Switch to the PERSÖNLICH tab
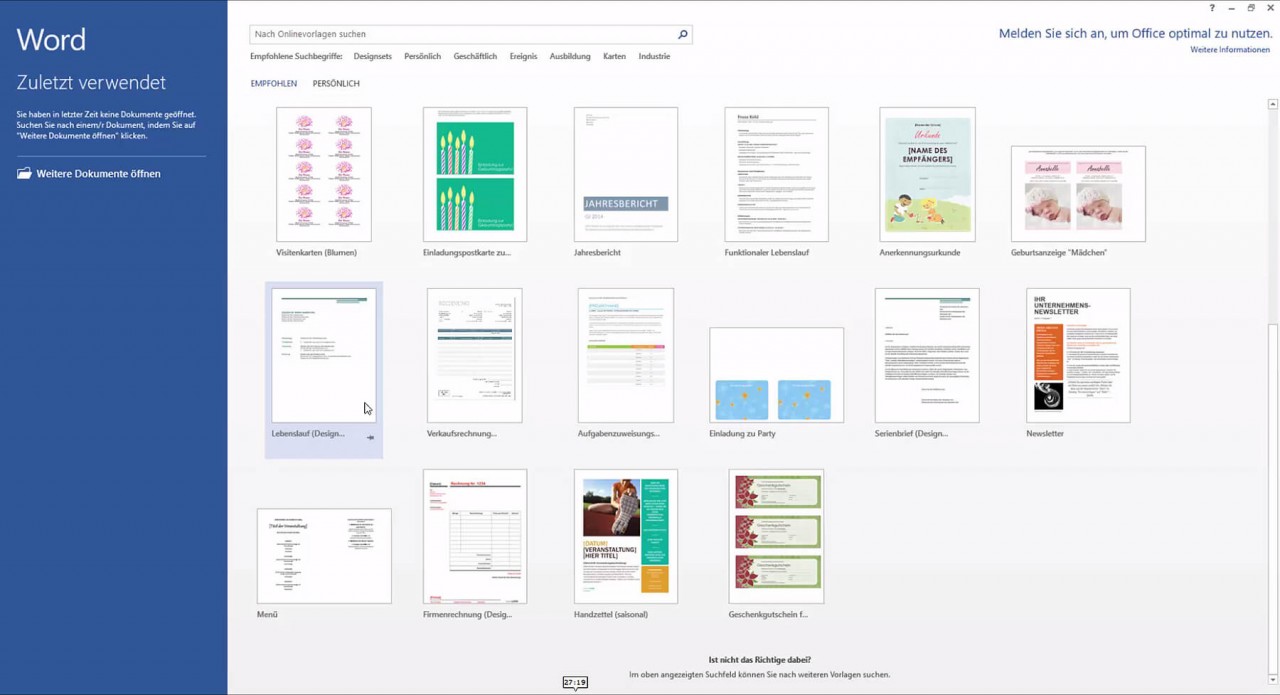The image size is (1280, 695). [335, 83]
